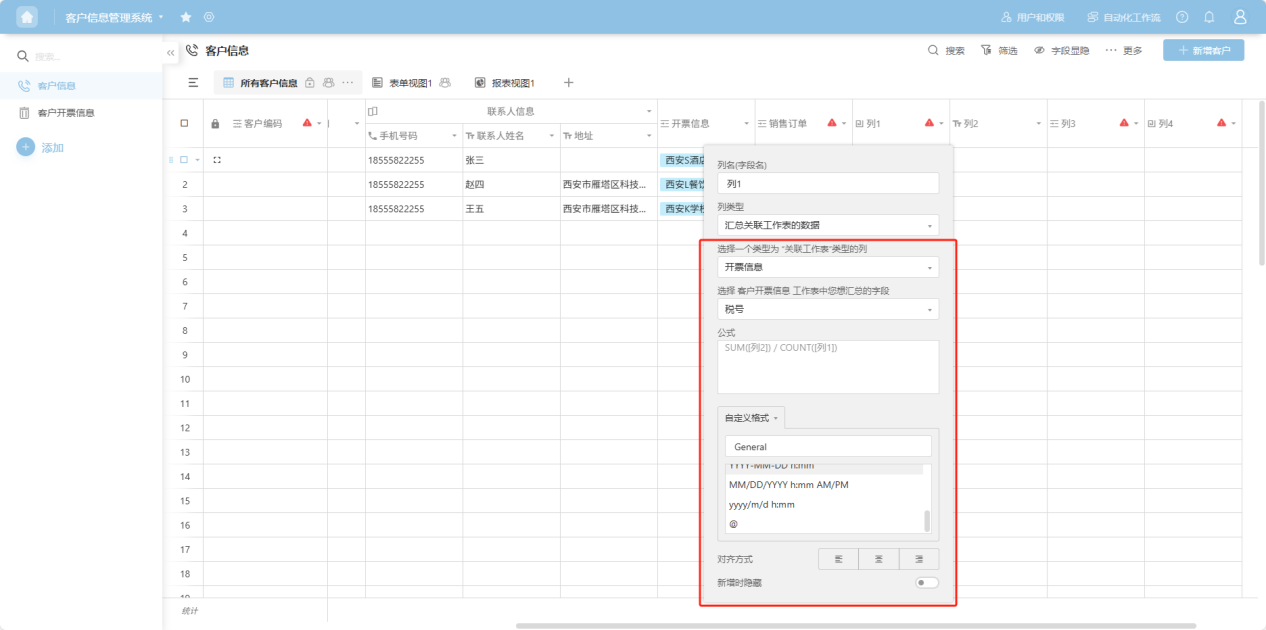This screenshot has width=1266, height=630.
Task: Select center alignment icon
Action: pyautogui.click(x=878, y=559)
